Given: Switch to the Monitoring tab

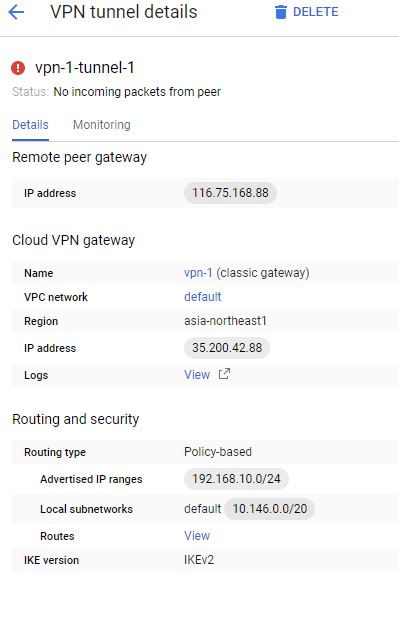Looking at the screenshot, I should coord(102,125).
